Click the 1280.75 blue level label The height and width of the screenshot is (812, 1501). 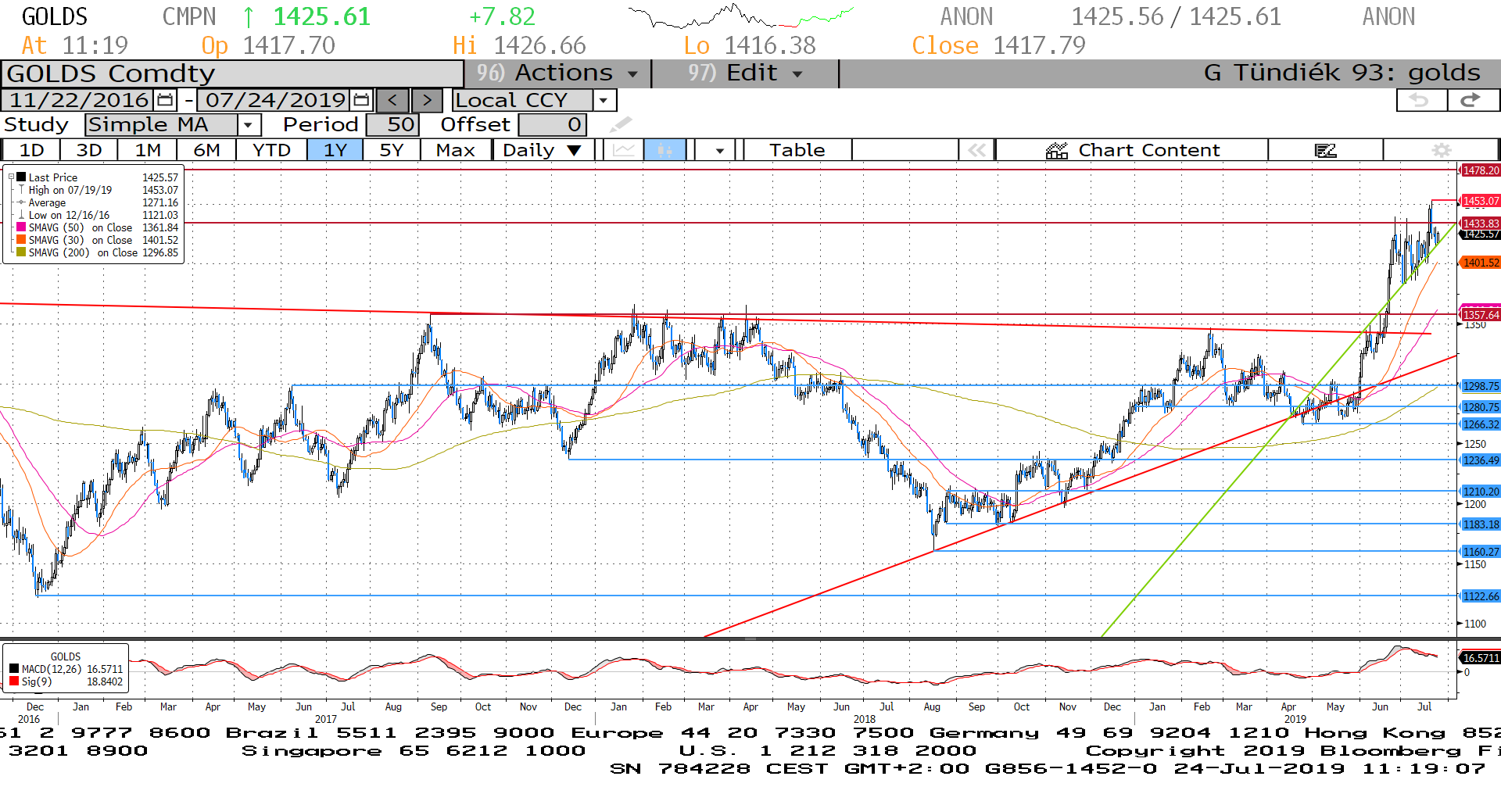(1480, 407)
